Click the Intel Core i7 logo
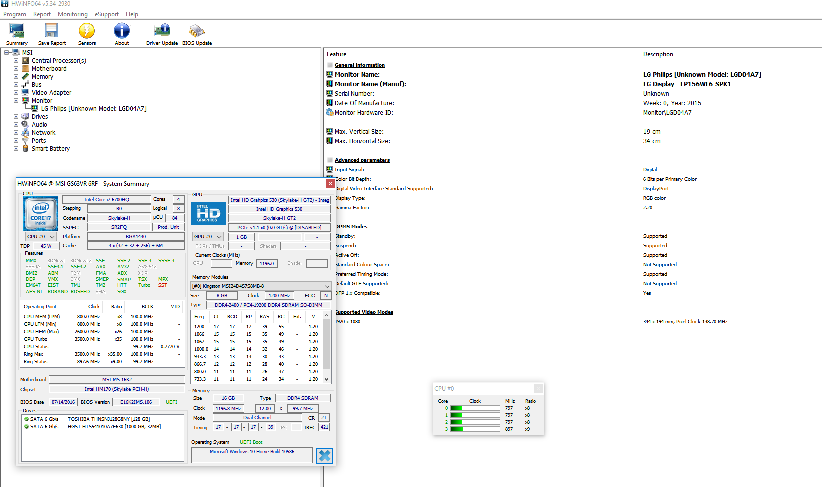The image size is (822, 487). pyautogui.click(x=40, y=213)
